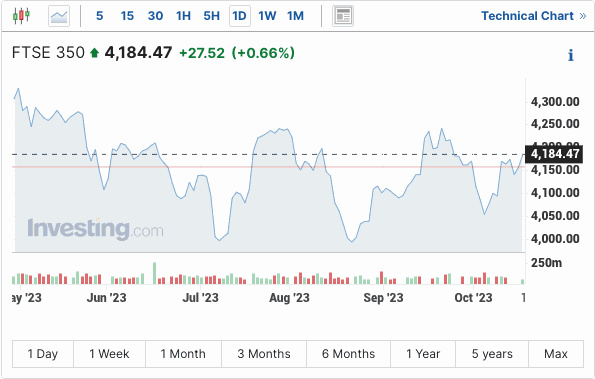This screenshot has height=379, width=595.
Task: Click the (+0.66%) percent change
Action: 263,53
